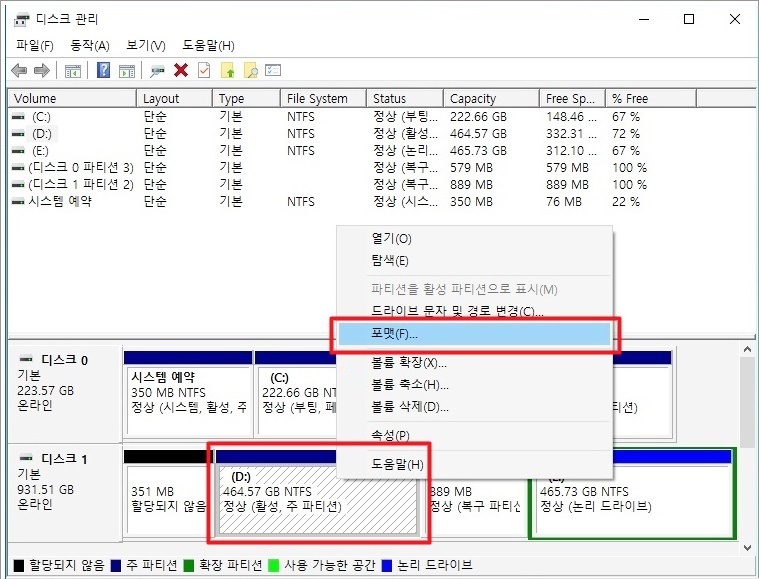The height and width of the screenshot is (579, 759).
Task: Click the blue 논리 드라이브 legend swatch
Action: tap(387, 565)
